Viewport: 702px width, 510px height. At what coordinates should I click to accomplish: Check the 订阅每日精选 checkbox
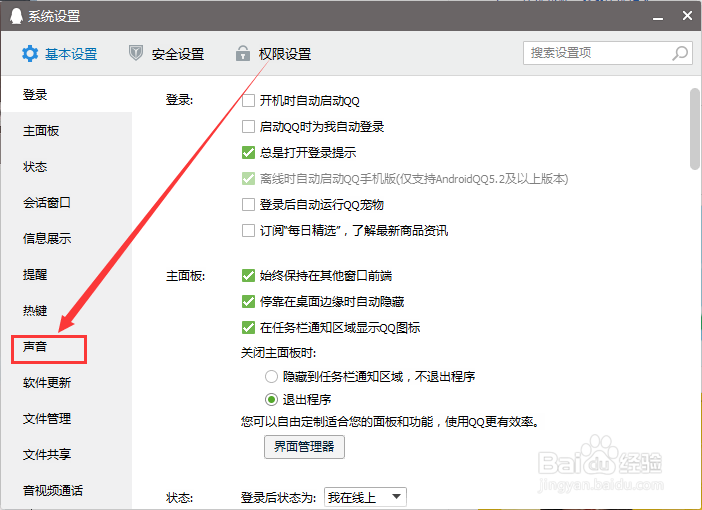(248, 231)
